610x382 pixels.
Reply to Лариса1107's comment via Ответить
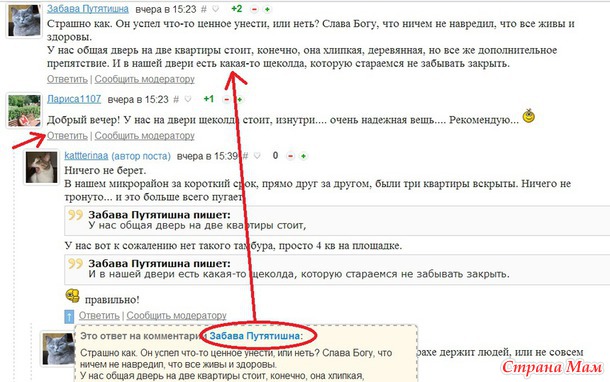[x=67, y=136]
